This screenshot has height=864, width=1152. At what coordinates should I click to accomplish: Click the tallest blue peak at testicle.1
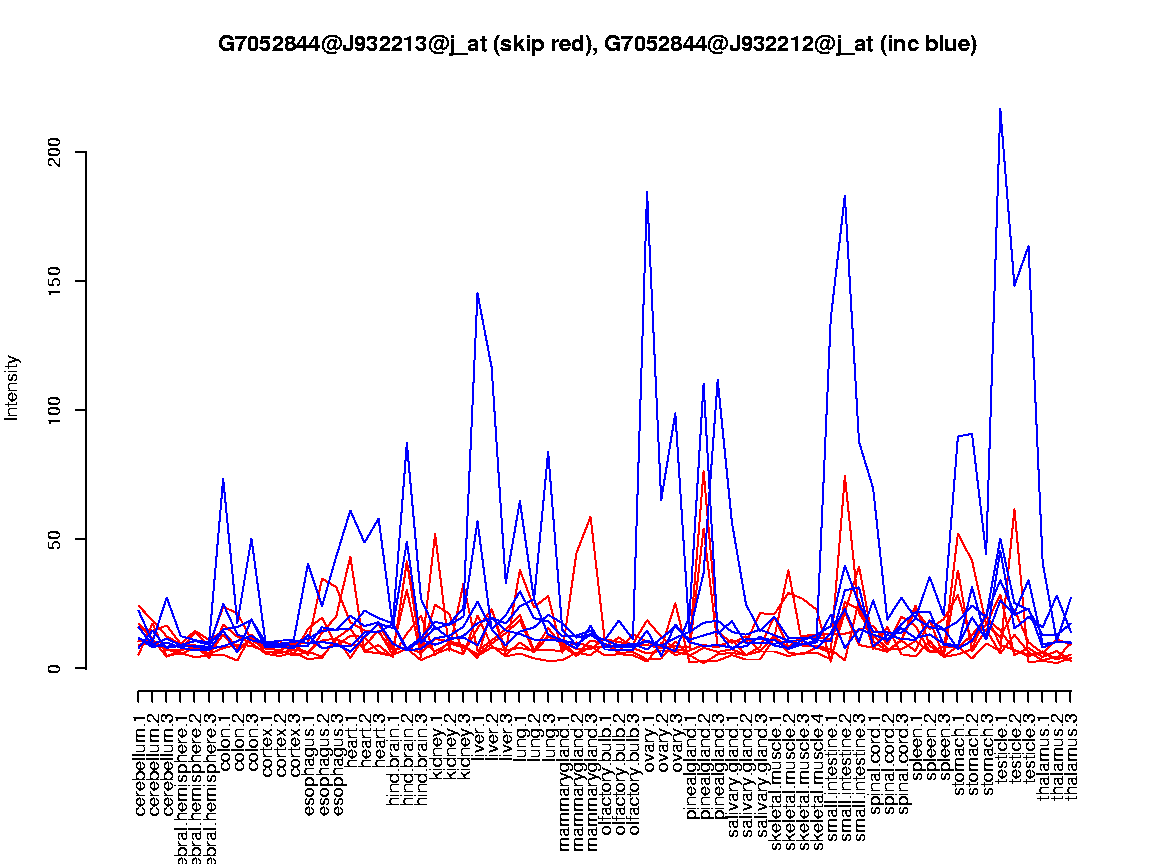[x=1000, y=108]
